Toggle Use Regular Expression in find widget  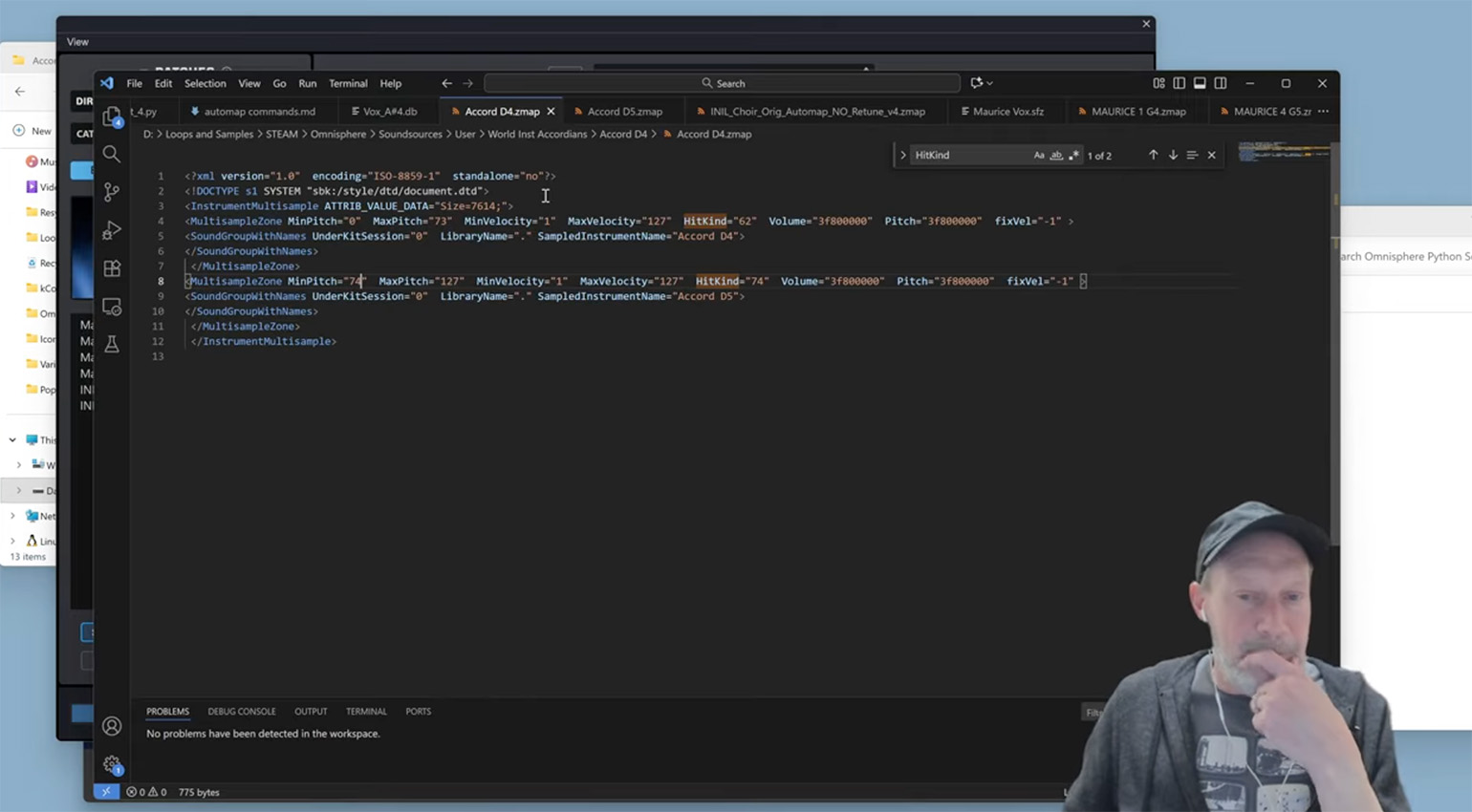(1073, 155)
